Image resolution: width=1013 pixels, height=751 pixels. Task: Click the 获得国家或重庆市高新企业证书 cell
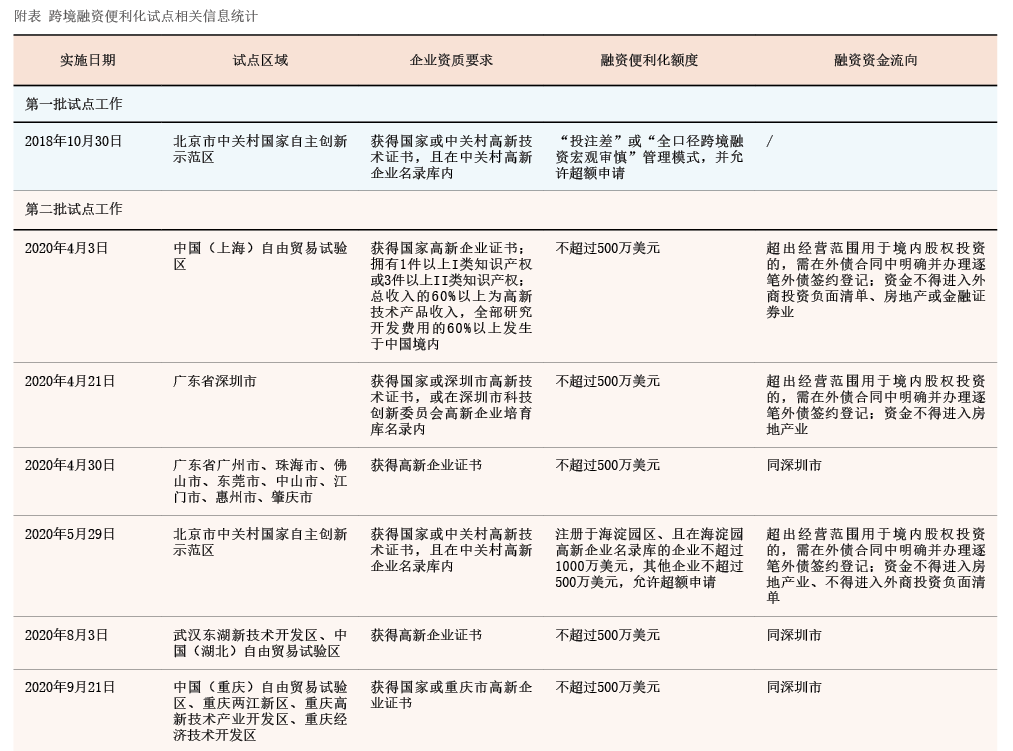point(452,695)
